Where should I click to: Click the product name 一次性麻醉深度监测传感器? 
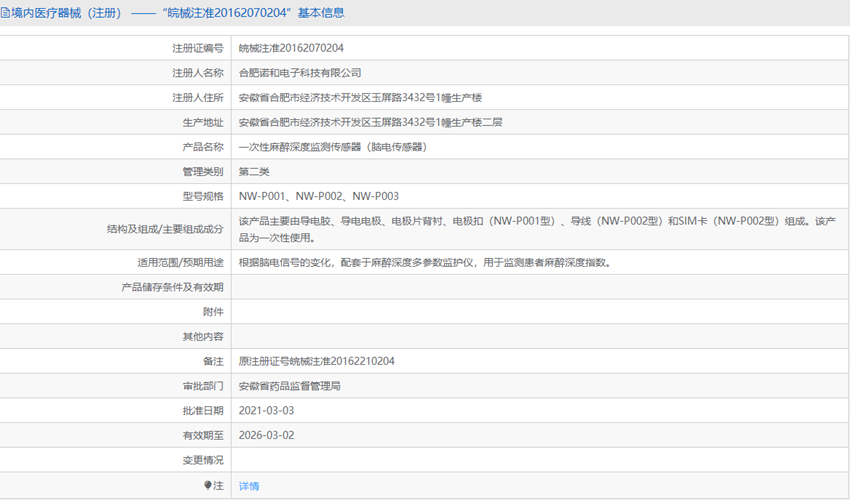[x=333, y=147]
